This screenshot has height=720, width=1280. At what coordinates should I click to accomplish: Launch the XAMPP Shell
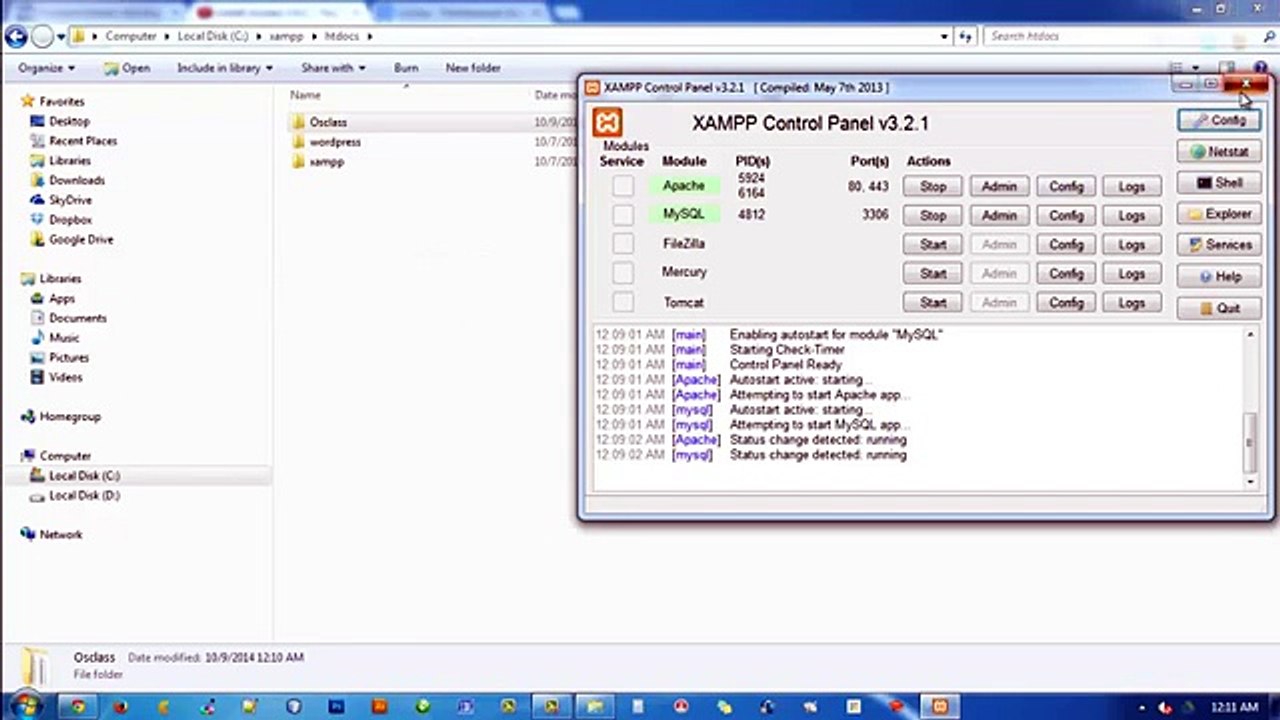click(1219, 183)
